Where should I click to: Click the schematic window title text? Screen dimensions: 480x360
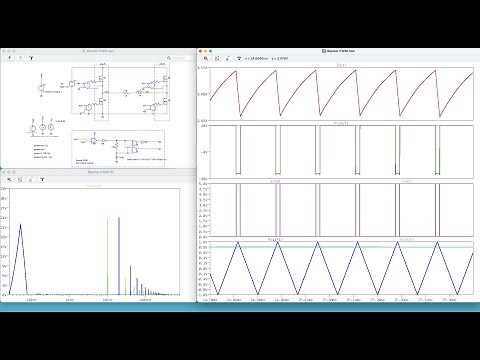[x=100, y=51]
